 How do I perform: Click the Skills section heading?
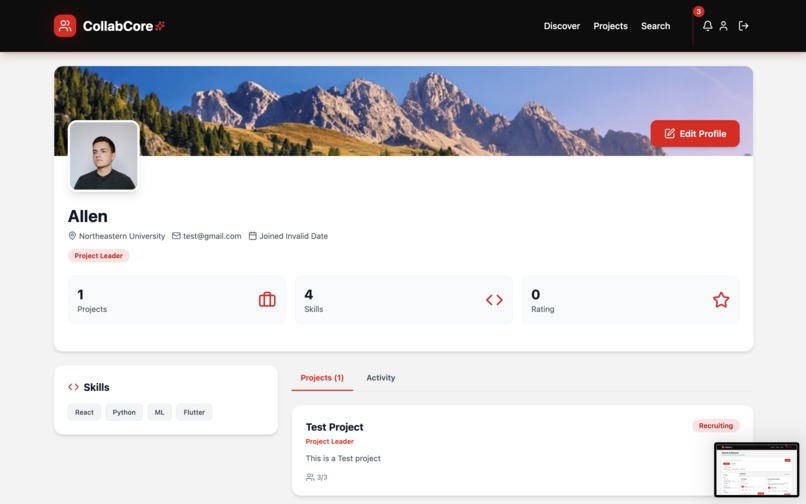pos(96,387)
